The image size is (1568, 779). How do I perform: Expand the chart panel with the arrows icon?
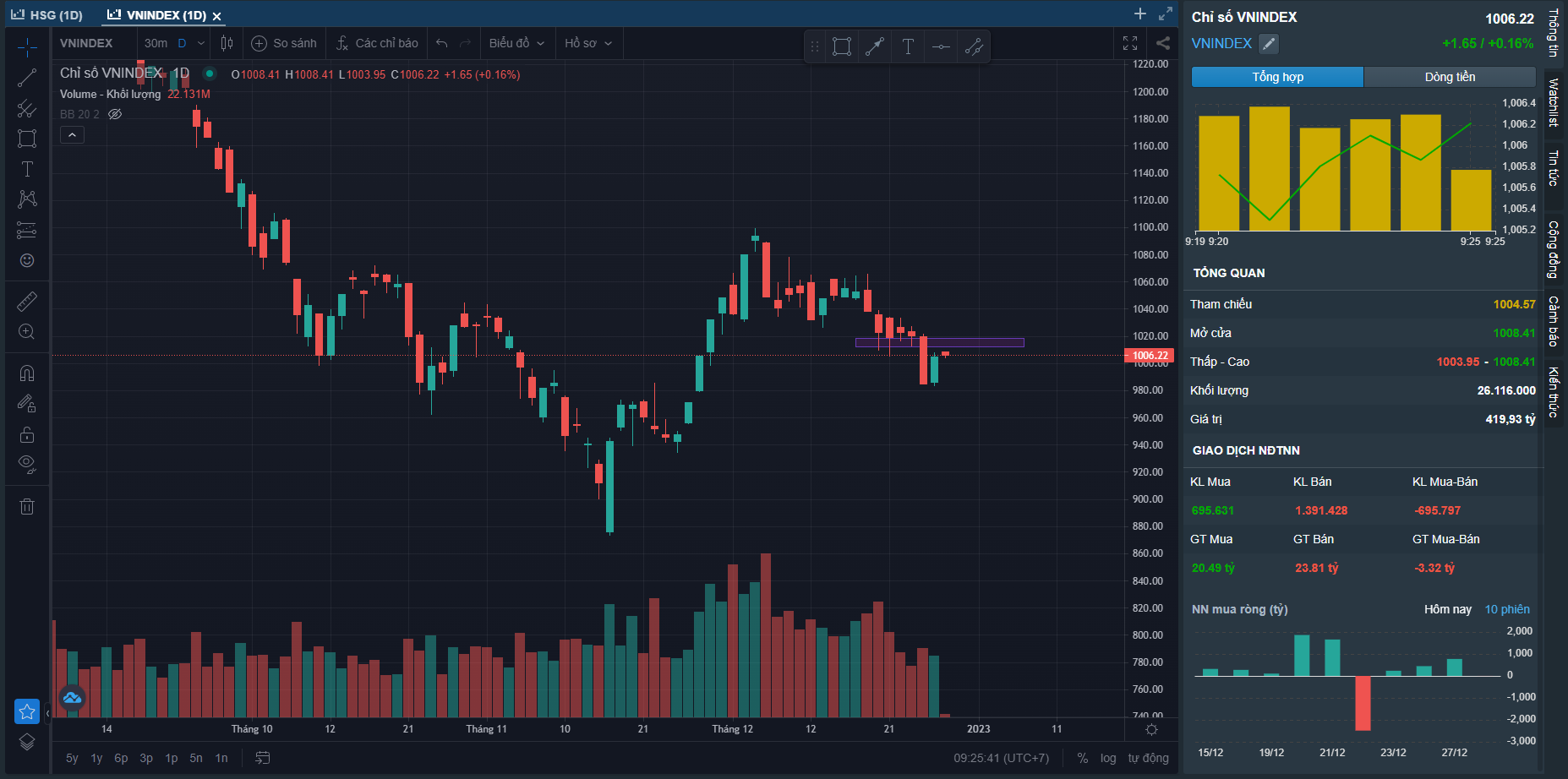tap(1166, 14)
